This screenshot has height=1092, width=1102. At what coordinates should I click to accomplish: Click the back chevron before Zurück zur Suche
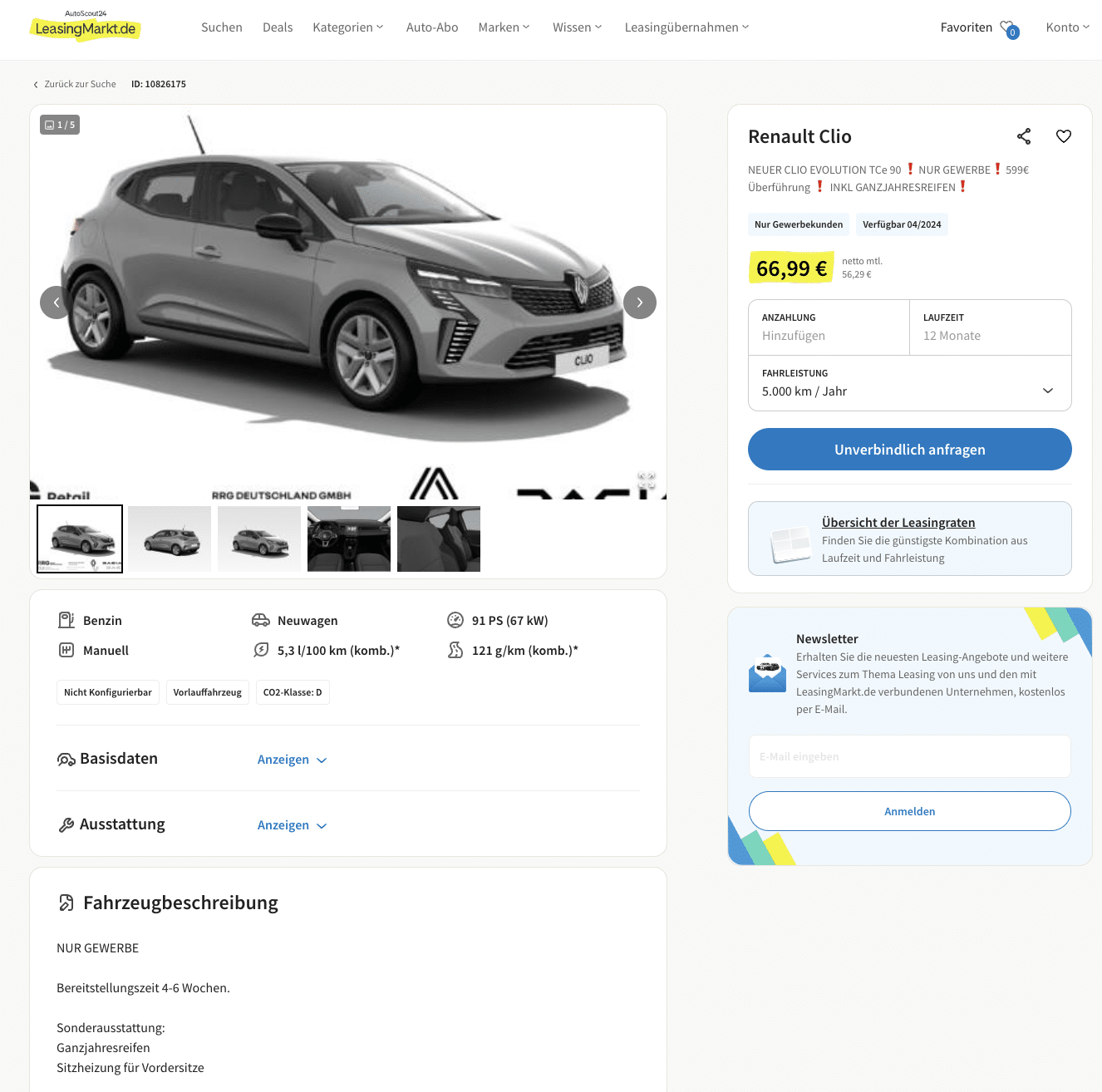(x=36, y=85)
